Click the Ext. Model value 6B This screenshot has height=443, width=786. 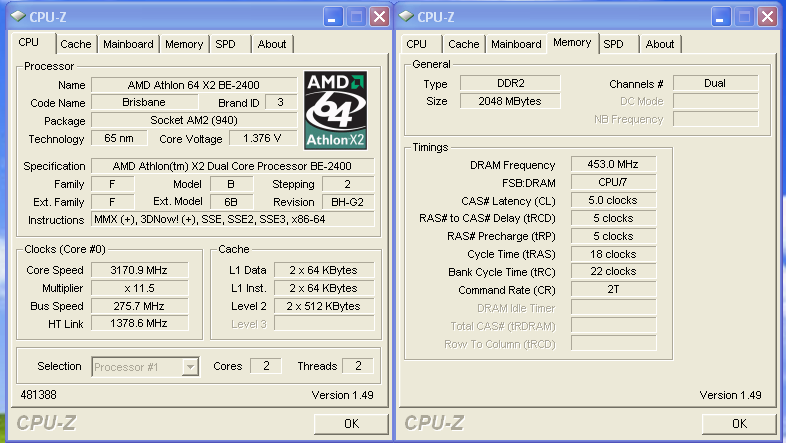coord(231,202)
